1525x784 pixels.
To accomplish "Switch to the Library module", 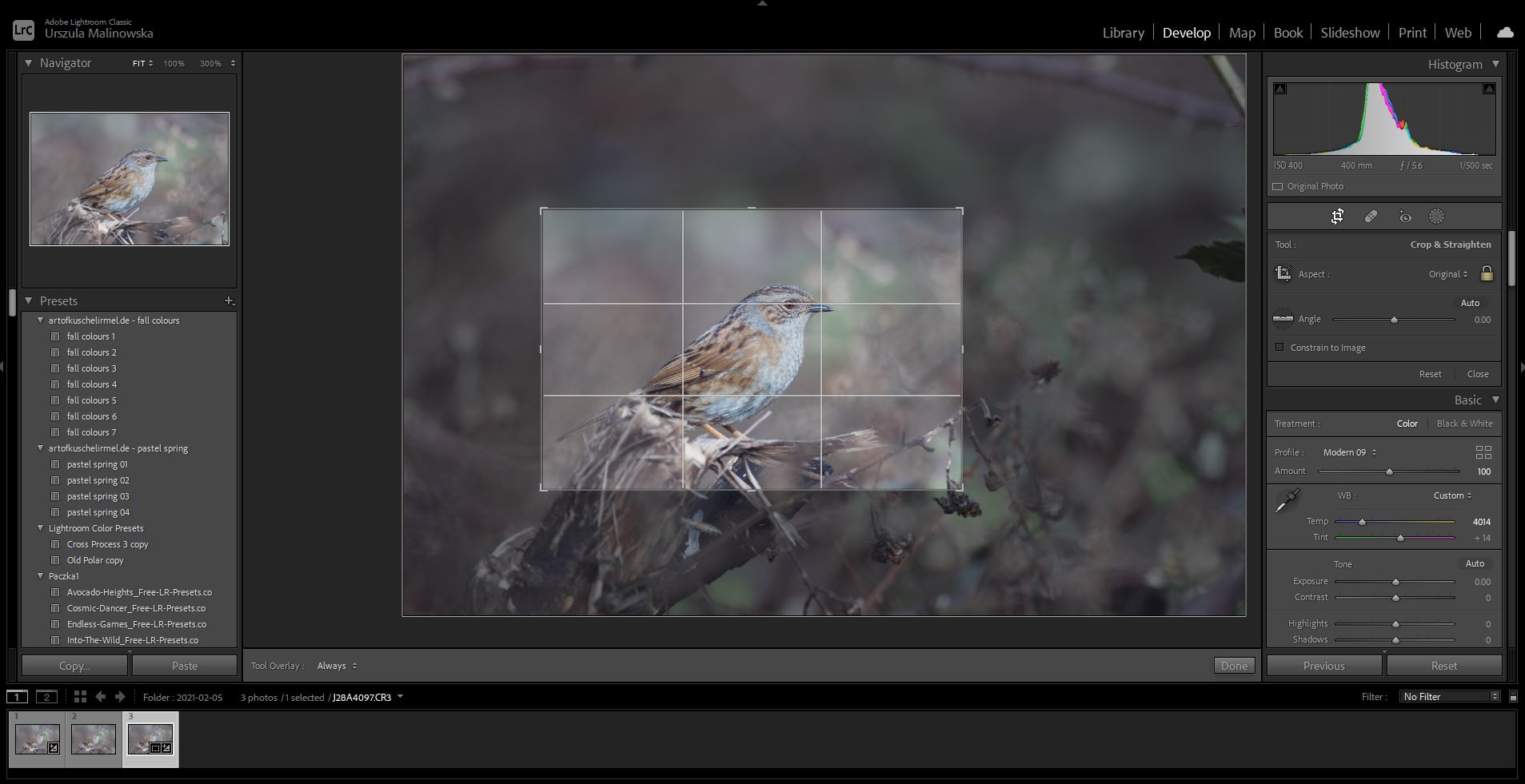I will [1123, 33].
